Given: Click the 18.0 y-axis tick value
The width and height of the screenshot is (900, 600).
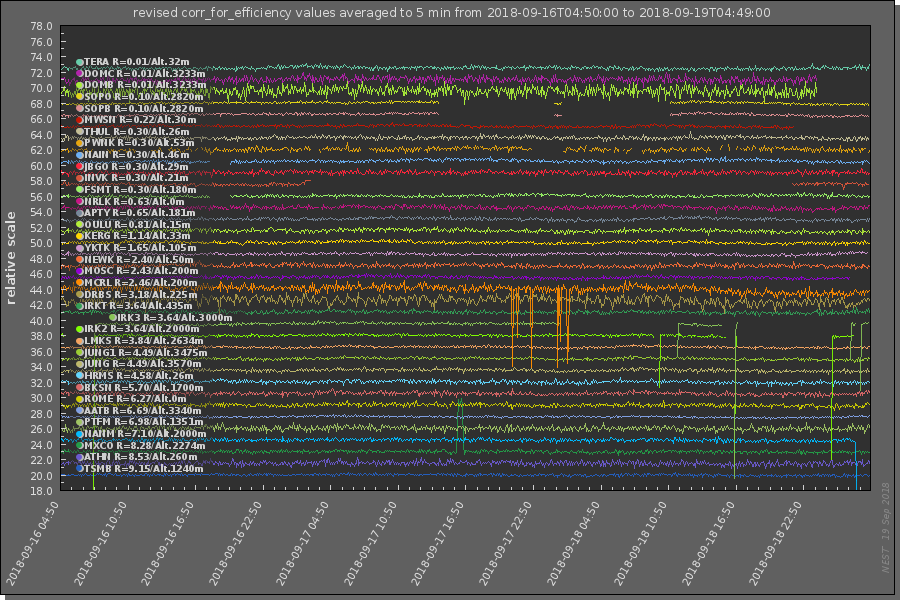Looking at the screenshot, I should coord(41,491).
